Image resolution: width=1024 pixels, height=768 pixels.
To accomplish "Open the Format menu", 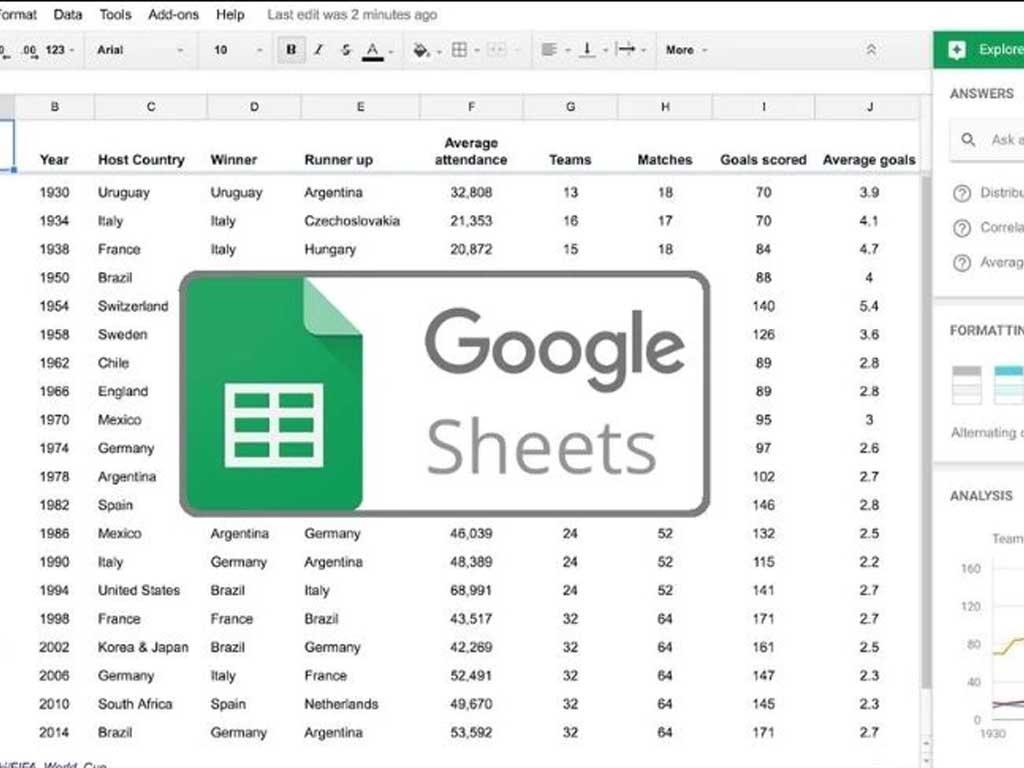I will pyautogui.click(x=18, y=14).
